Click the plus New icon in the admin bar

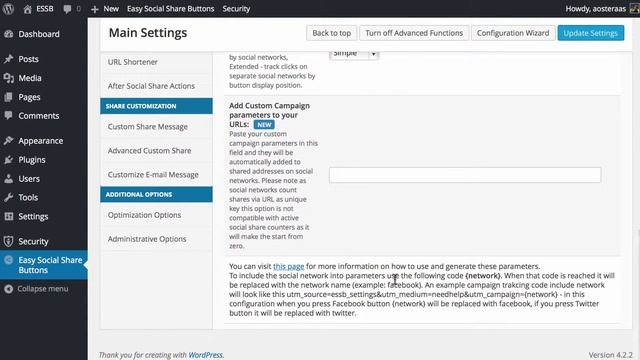tap(95, 9)
